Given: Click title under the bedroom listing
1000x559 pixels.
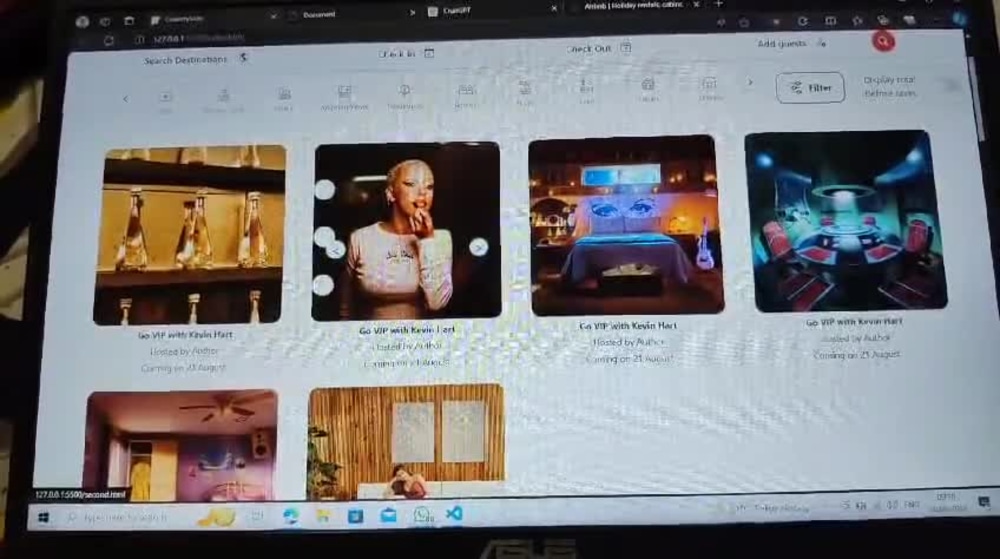Looking at the screenshot, I should tap(628, 326).
